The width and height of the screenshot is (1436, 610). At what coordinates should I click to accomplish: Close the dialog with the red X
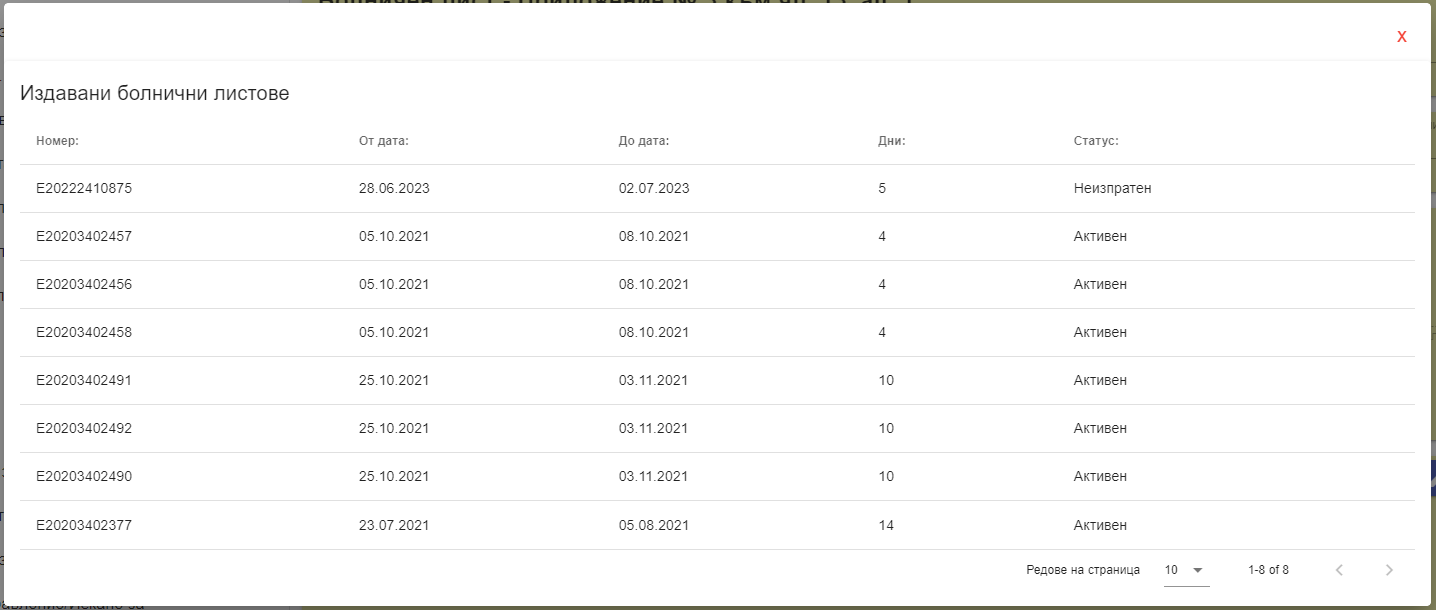[1401, 37]
